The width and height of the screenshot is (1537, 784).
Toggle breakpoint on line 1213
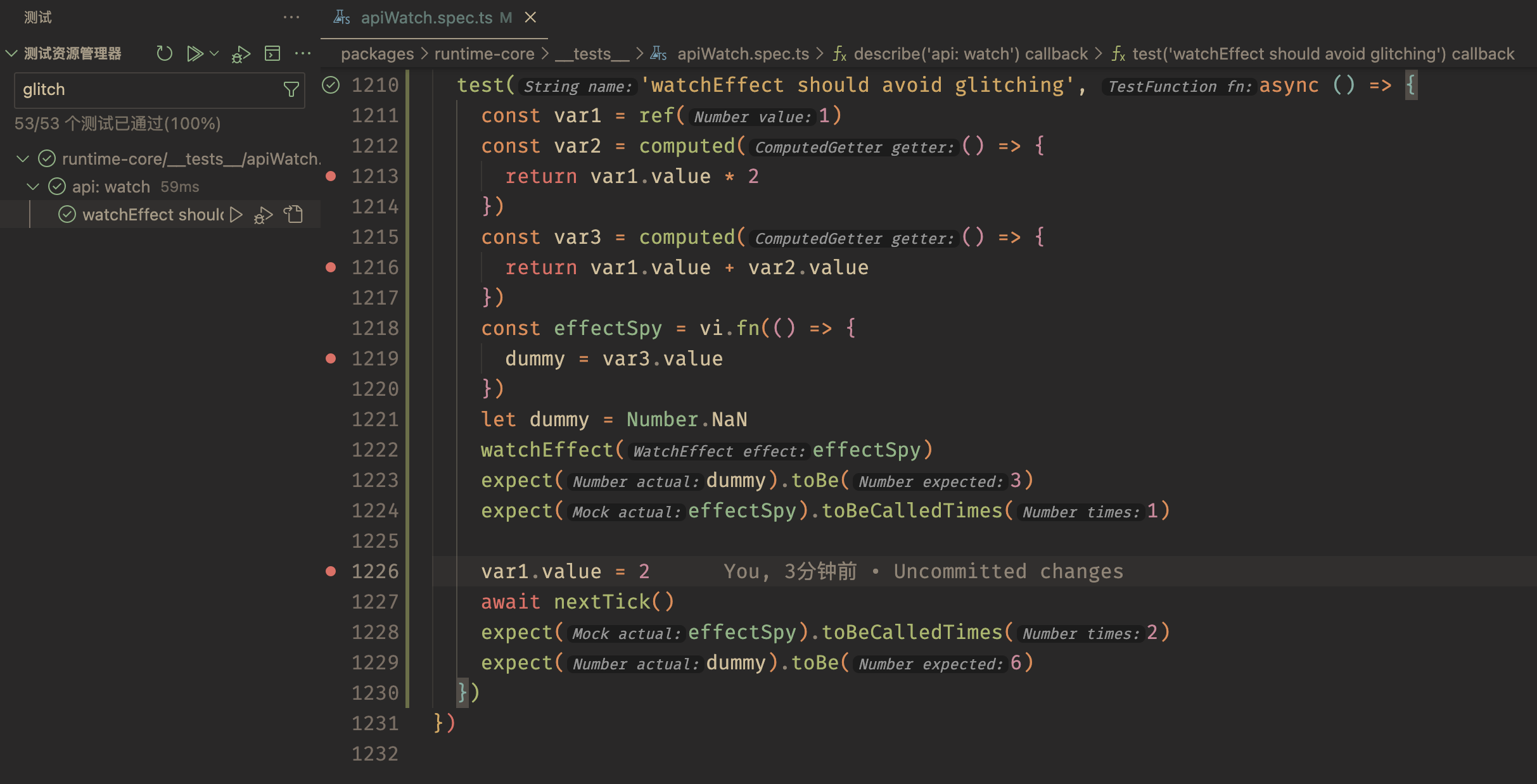pyautogui.click(x=331, y=176)
